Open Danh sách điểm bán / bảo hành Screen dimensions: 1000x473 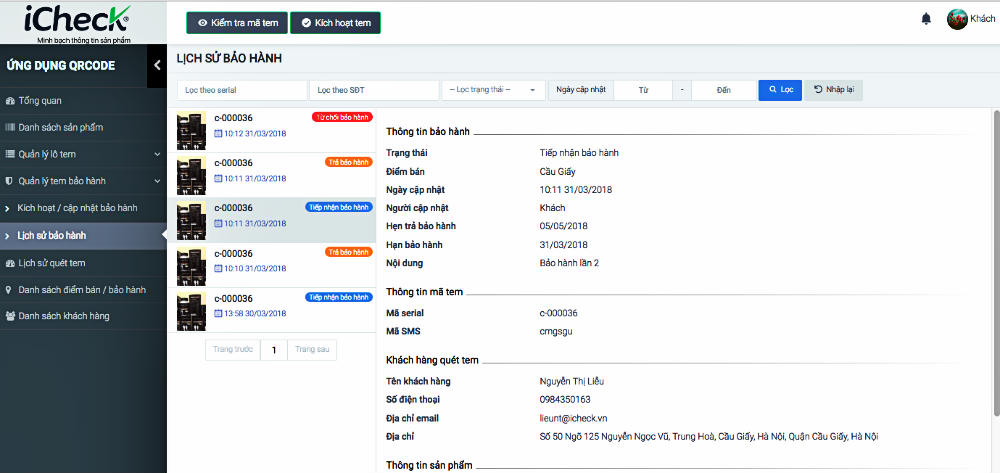(84, 290)
